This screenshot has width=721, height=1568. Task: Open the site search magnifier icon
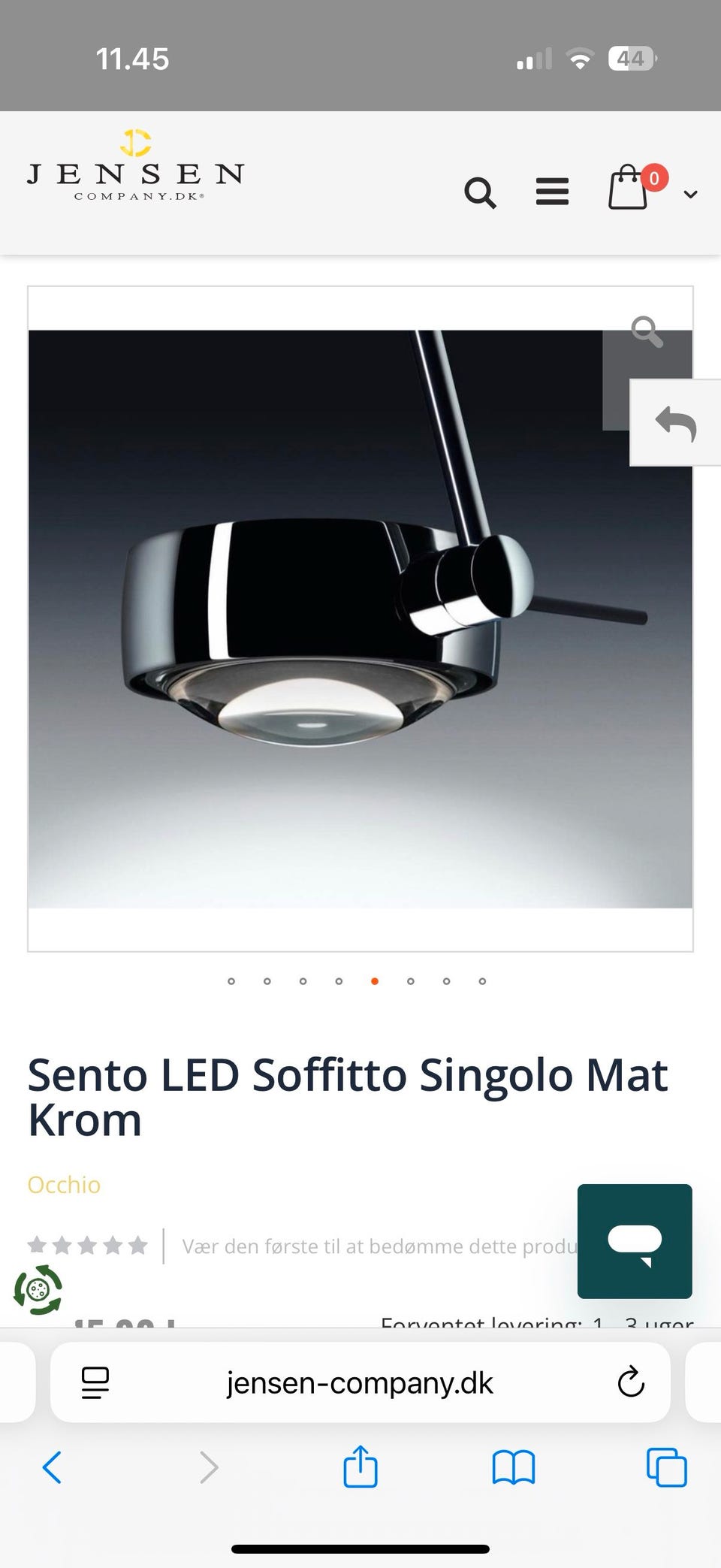pos(480,193)
